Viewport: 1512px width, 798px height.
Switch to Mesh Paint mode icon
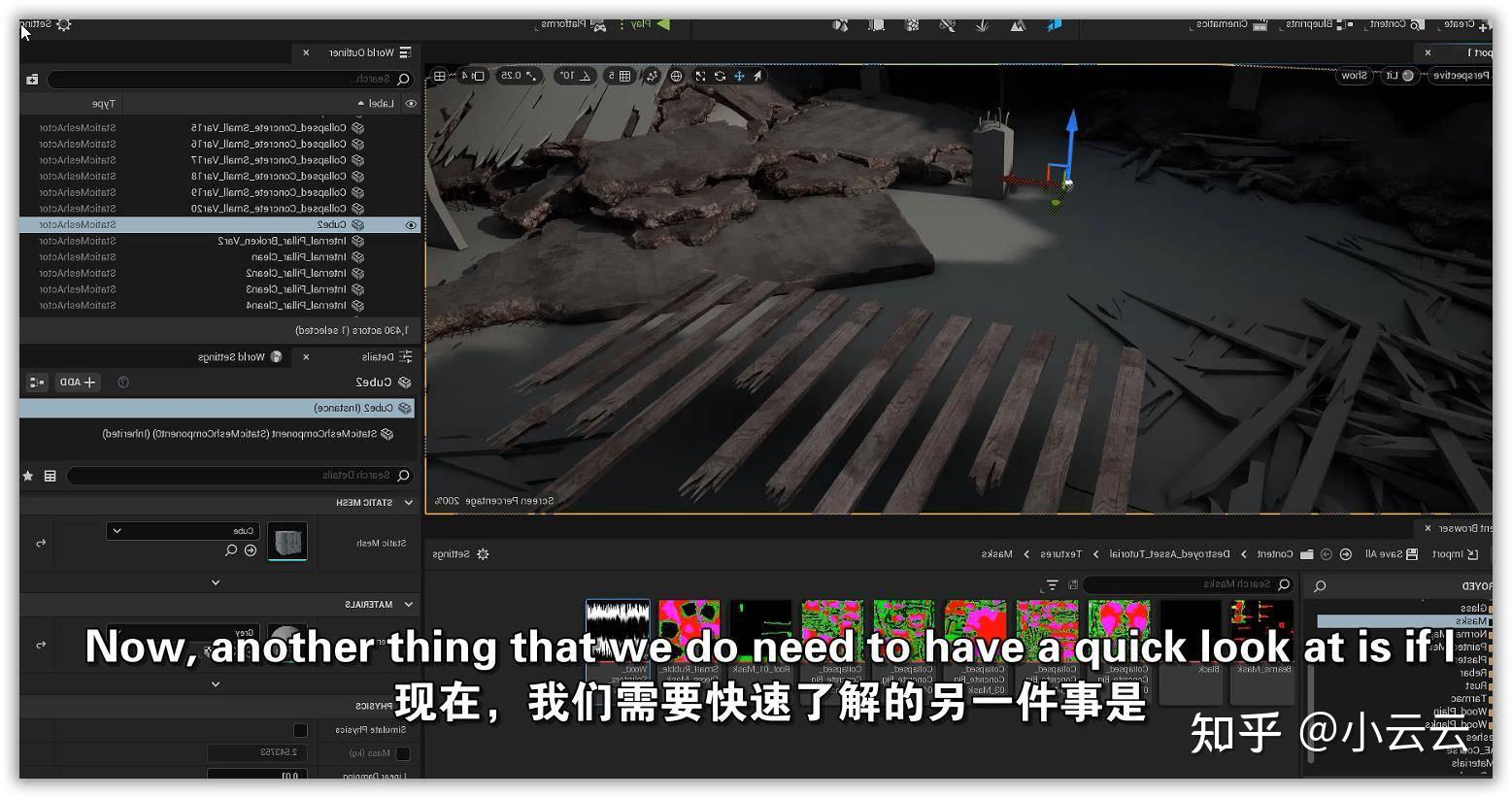947,24
